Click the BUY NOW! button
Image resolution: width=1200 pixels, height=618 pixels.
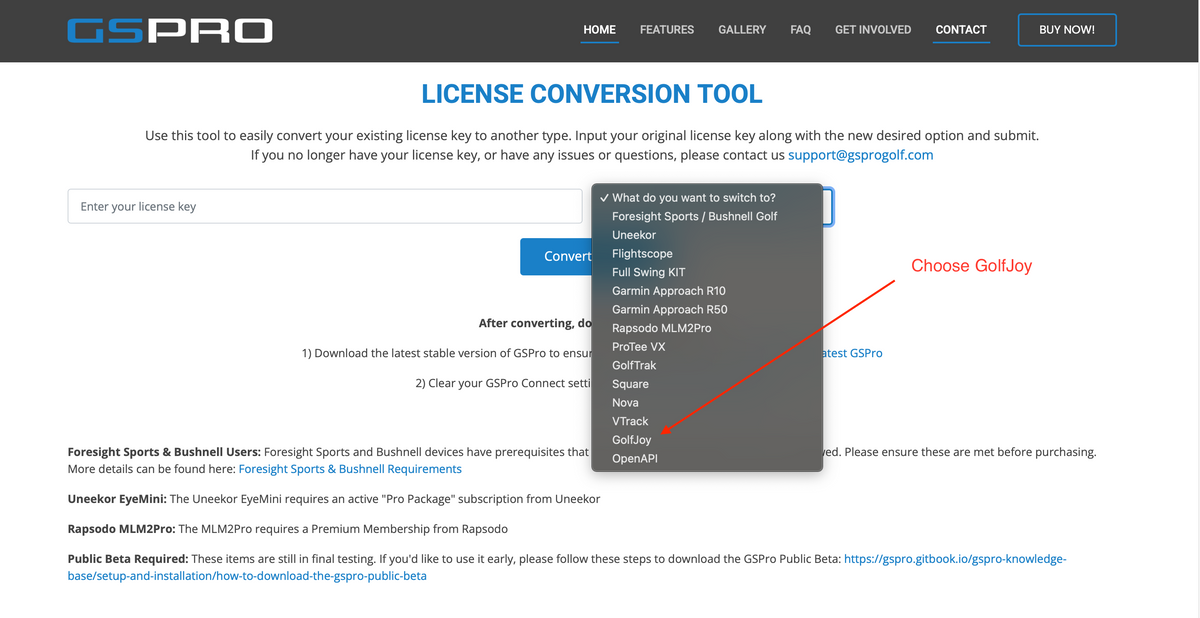click(1067, 30)
